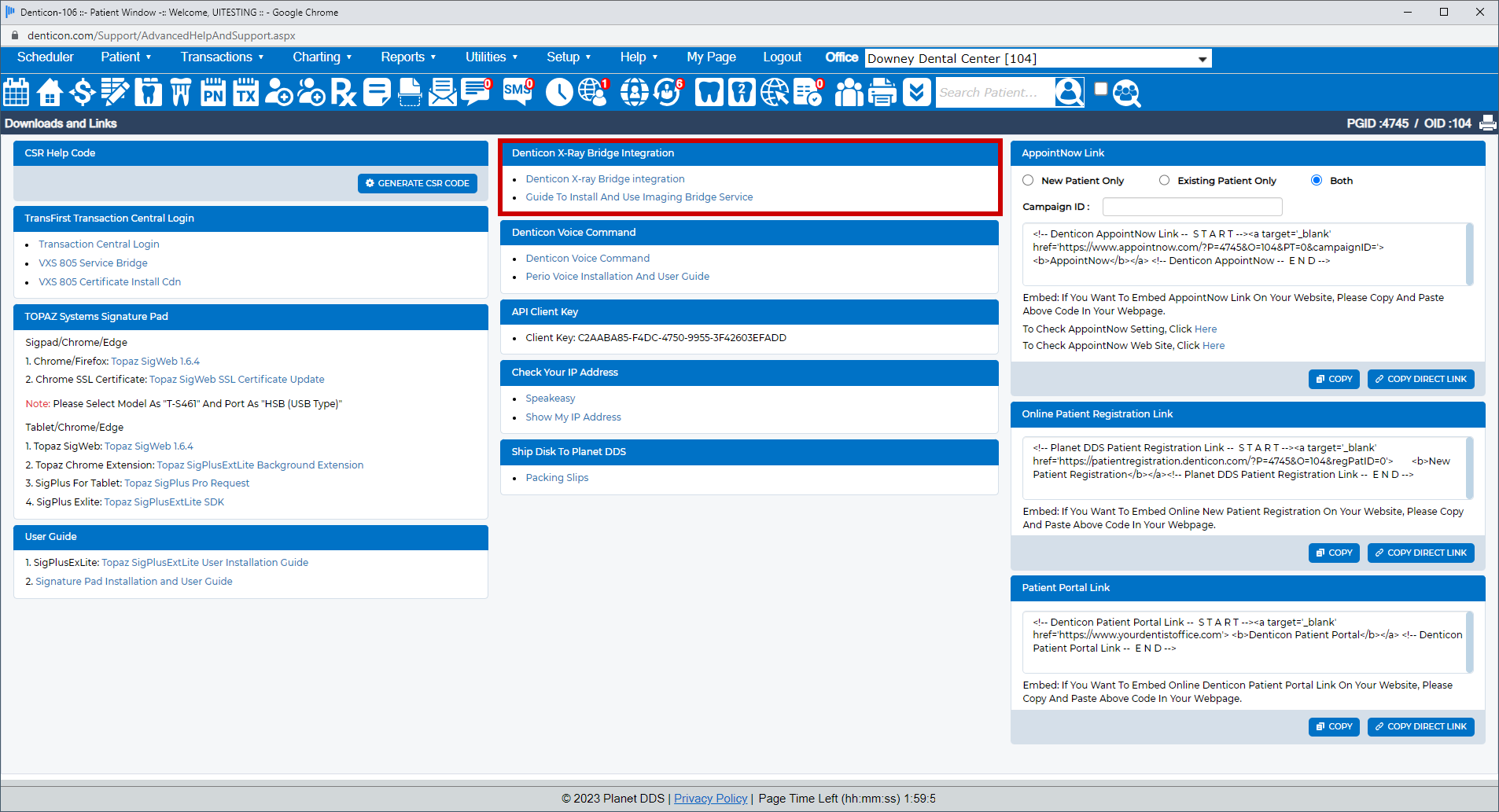Image resolution: width=1499 pixels, height=812 pixels.
Task: Open the Office selection dropdown
Action: [x=1038, y=58]
